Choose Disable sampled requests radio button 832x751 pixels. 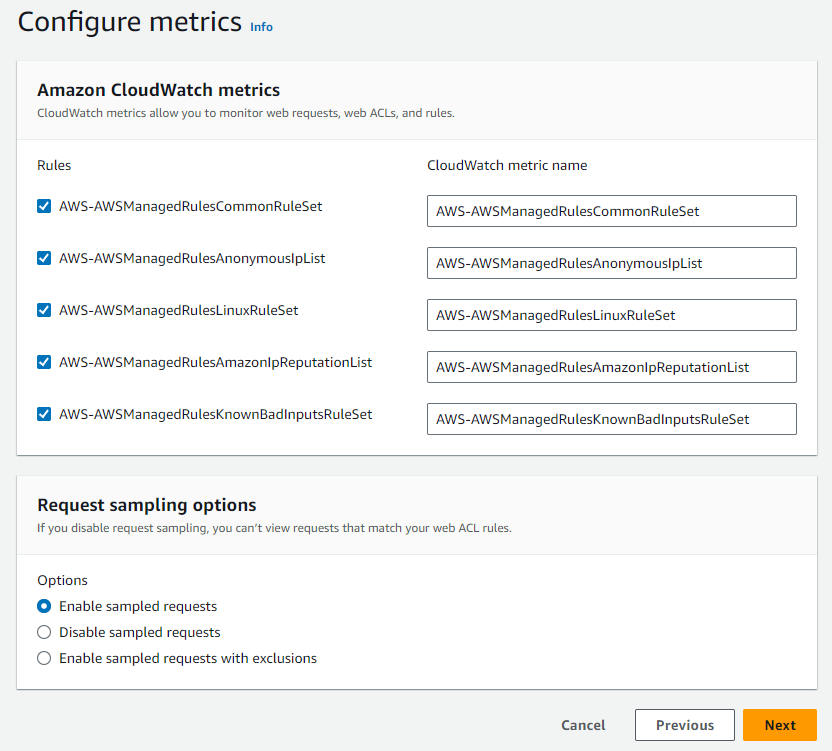[x=44, y=632]
